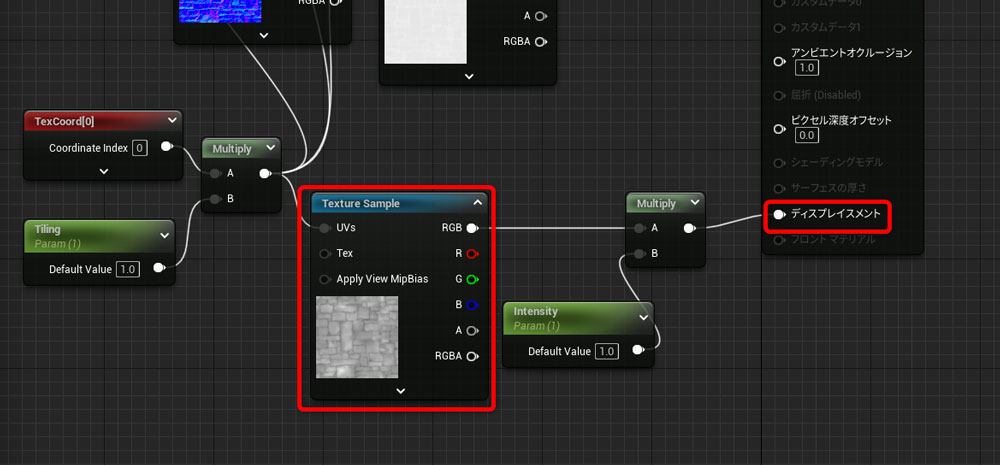Edit the ピクセル深度オフセット 0.0 value

[x=807, y=135]
